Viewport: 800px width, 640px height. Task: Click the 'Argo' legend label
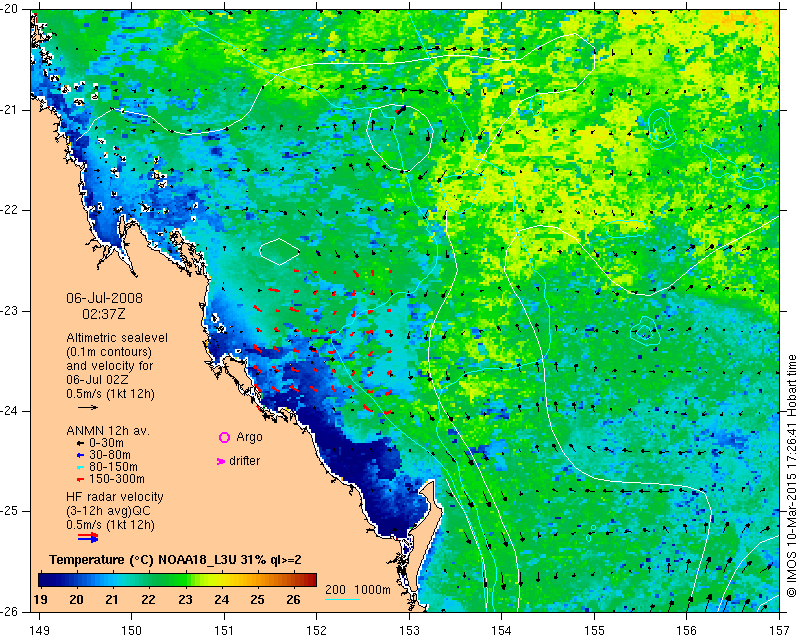click(249, 437)
